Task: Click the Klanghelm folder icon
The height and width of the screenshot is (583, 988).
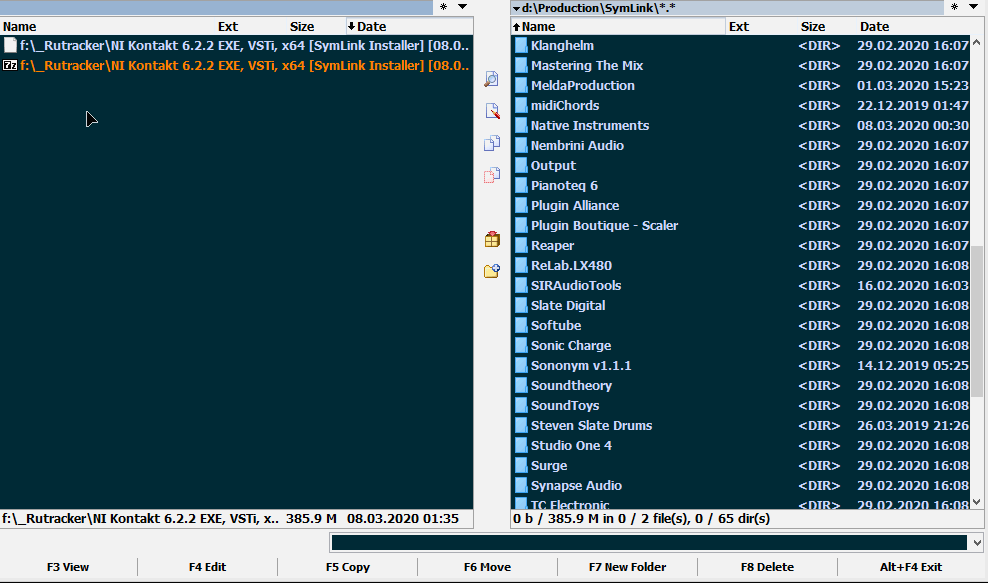Action: coord(520,45)
